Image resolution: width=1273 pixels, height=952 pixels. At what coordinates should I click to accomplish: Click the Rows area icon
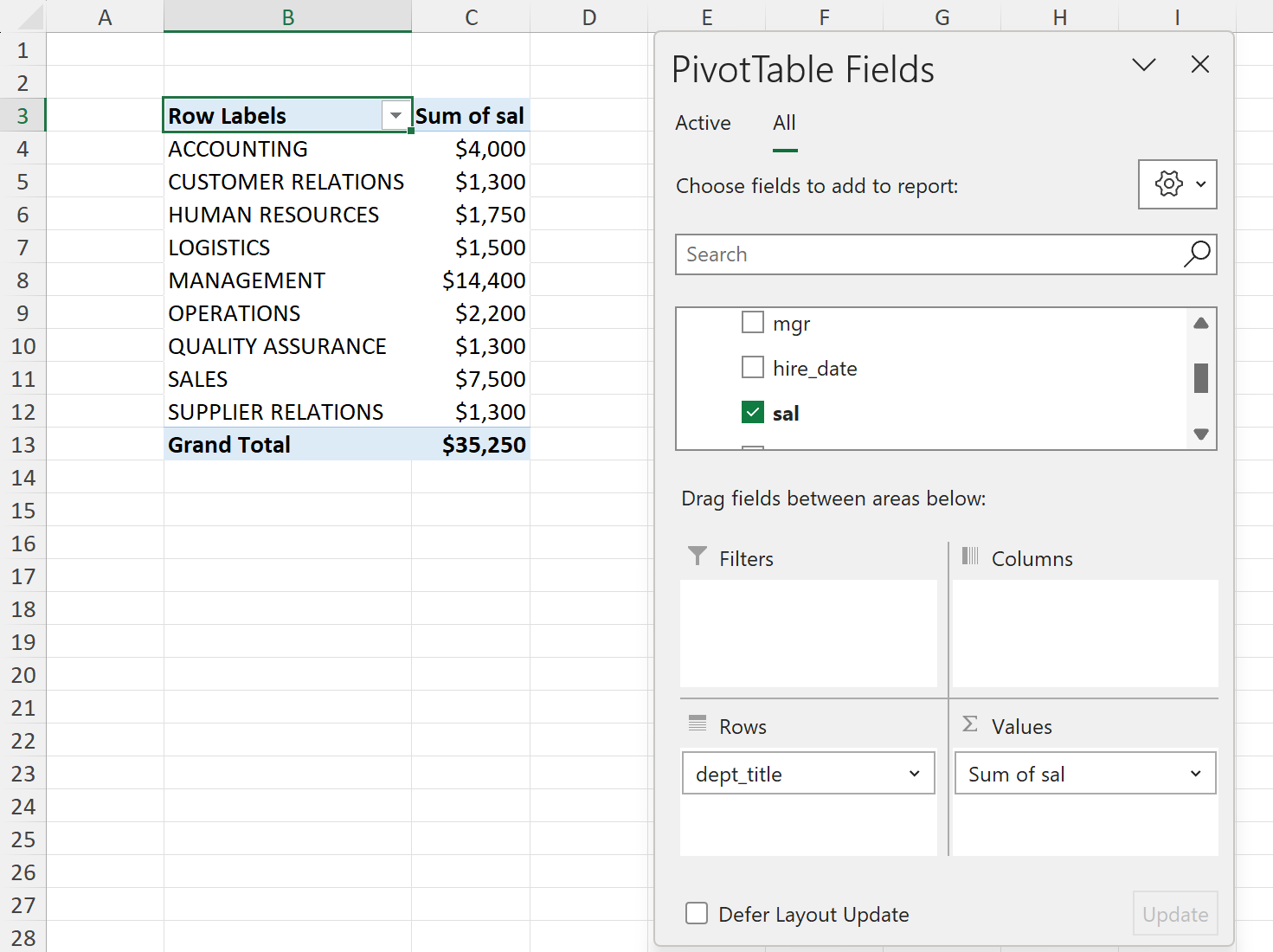tap(698, 724)
